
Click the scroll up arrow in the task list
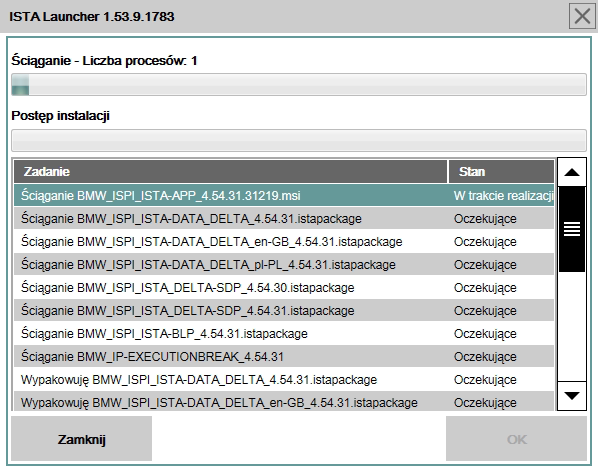point(572,172)
